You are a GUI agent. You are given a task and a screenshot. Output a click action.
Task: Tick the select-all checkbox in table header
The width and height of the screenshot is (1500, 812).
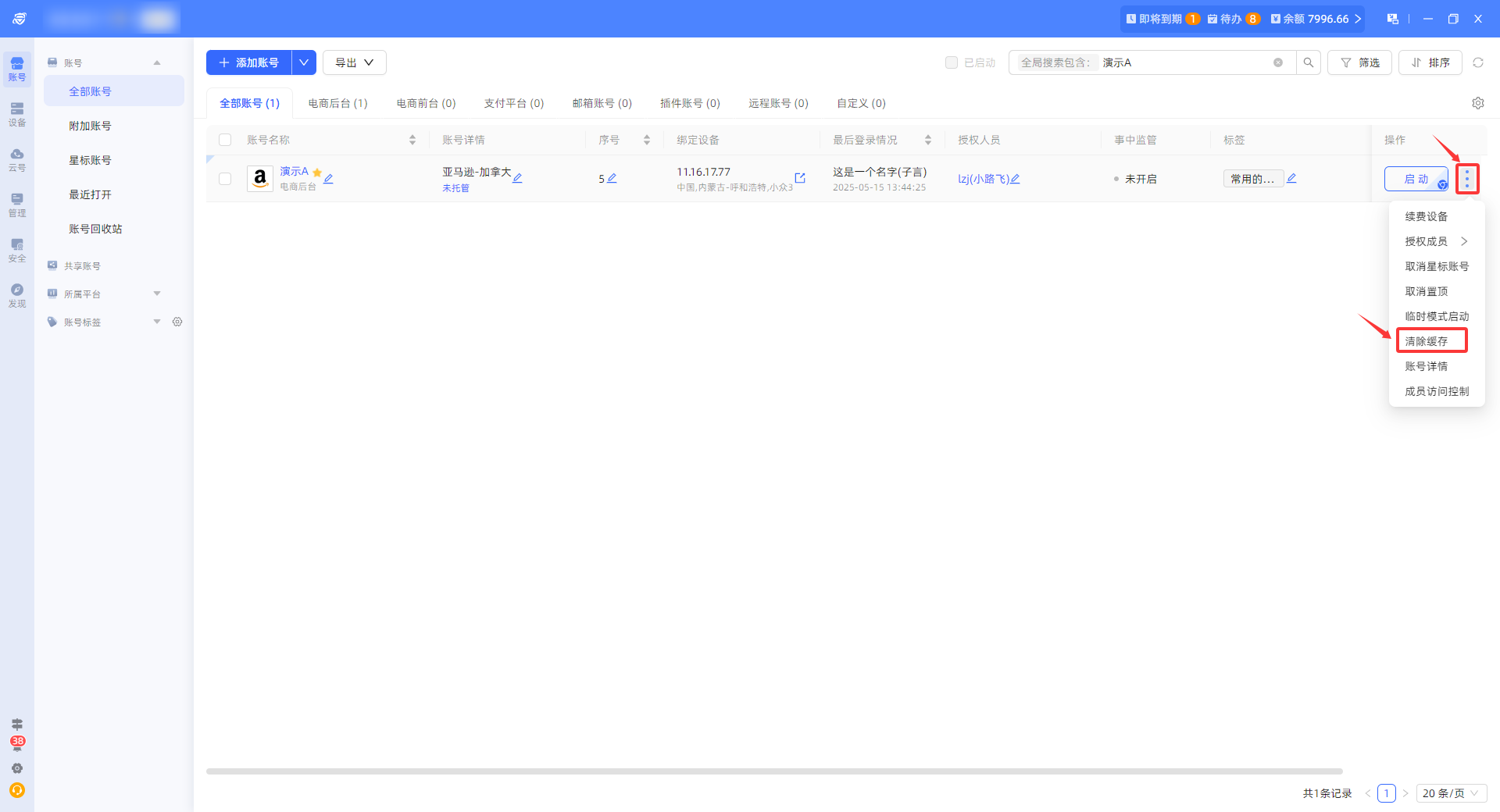tap(225, 140)
